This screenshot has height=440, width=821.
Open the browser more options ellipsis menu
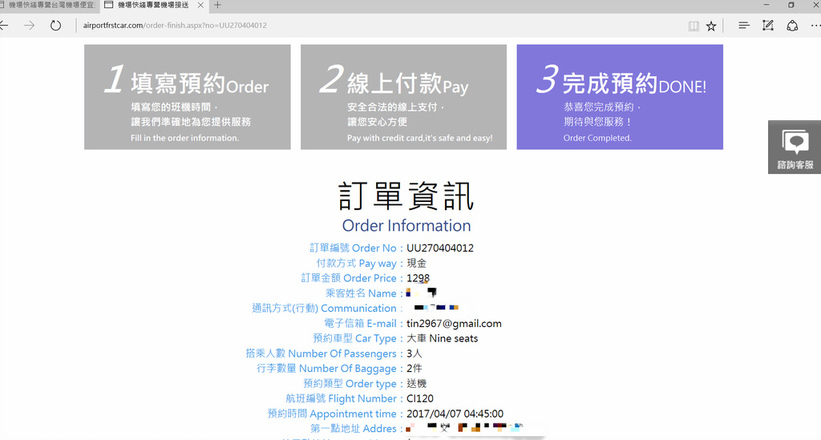(815, 26)
